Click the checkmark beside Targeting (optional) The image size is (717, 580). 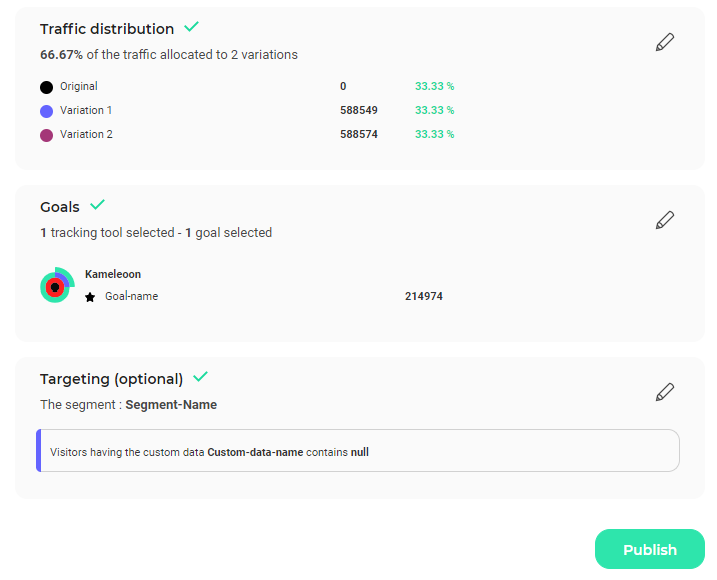(200, 377)
